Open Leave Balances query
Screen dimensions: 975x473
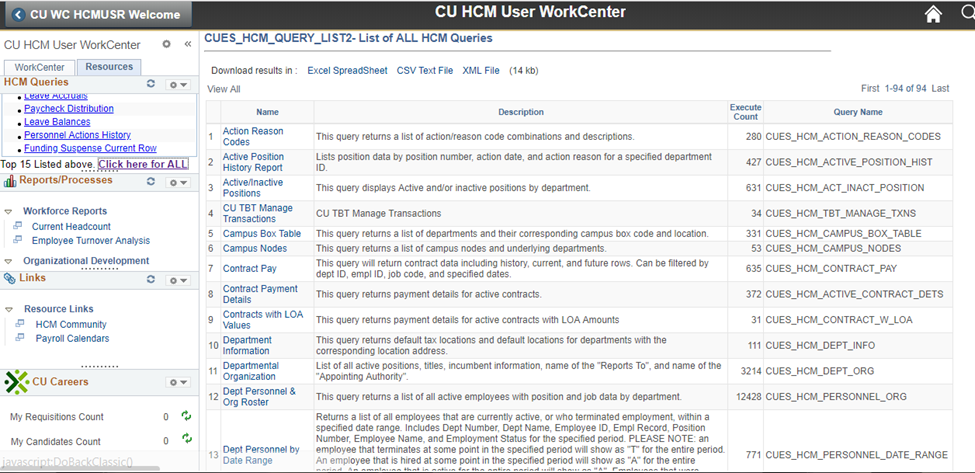tap(57, 122)
